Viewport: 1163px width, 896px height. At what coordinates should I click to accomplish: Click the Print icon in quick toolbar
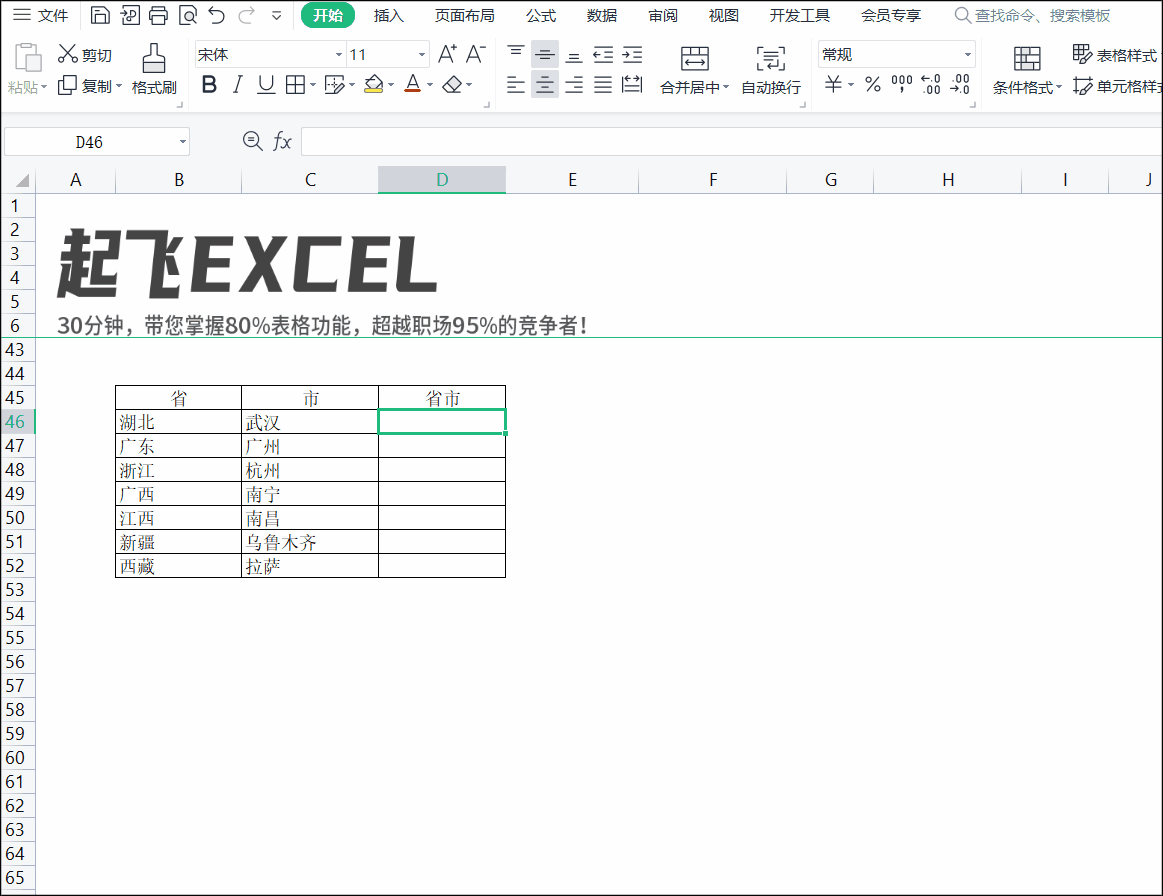(159, 15)
